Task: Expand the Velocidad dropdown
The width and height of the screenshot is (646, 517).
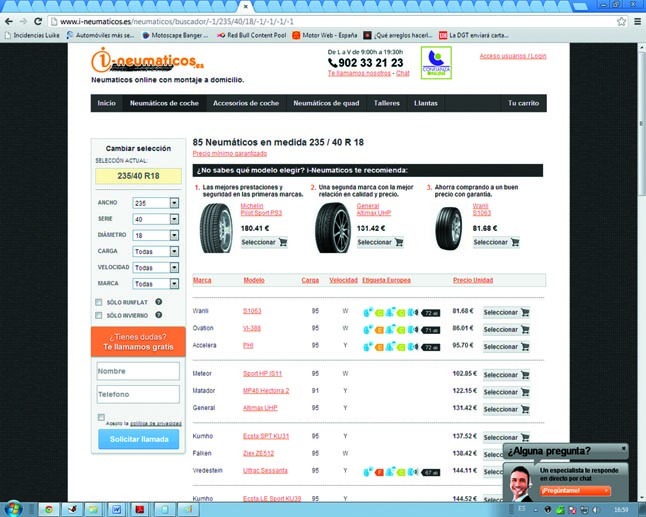Action: [156, 267]
